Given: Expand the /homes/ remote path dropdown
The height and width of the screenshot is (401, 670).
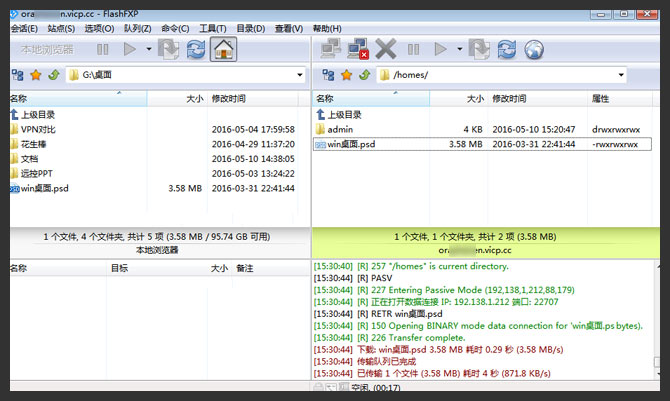Looking at the screenshot, I should (x=621, y=75).
